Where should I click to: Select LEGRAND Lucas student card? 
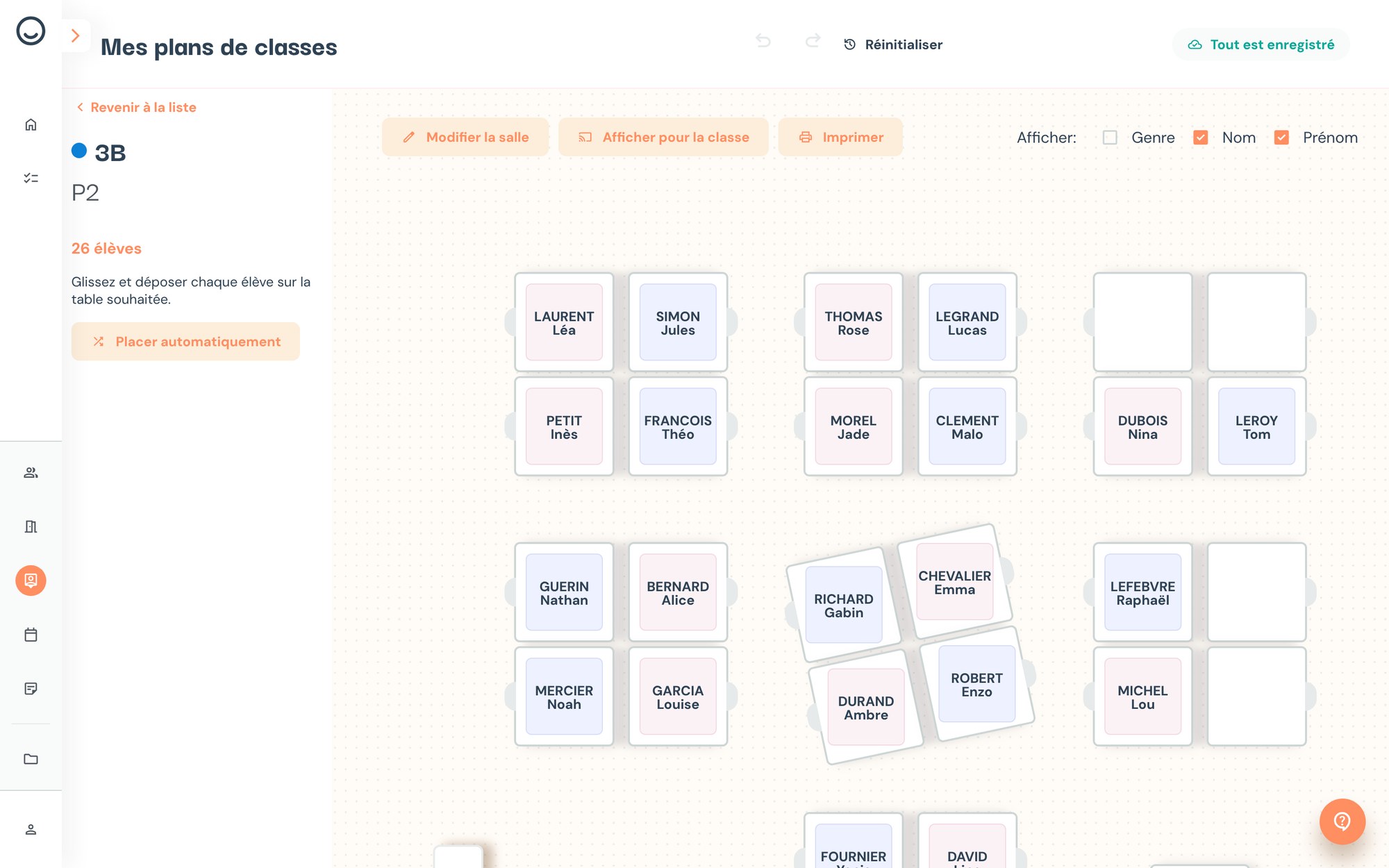[x=967, y=322]
